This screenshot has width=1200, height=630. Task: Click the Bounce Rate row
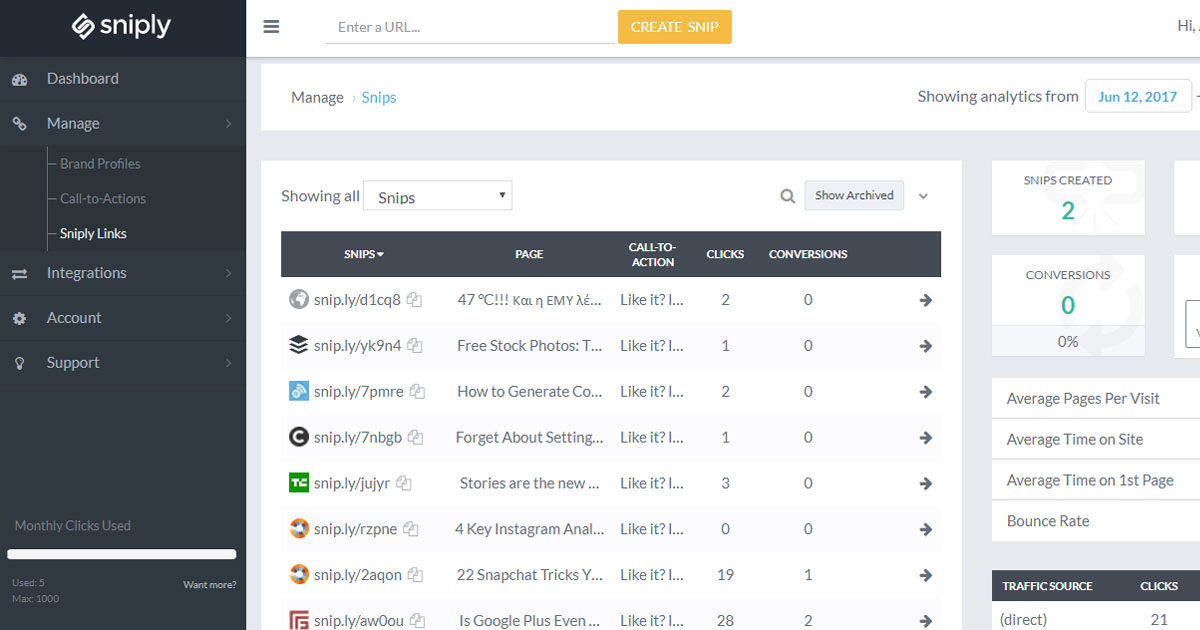1096,521
